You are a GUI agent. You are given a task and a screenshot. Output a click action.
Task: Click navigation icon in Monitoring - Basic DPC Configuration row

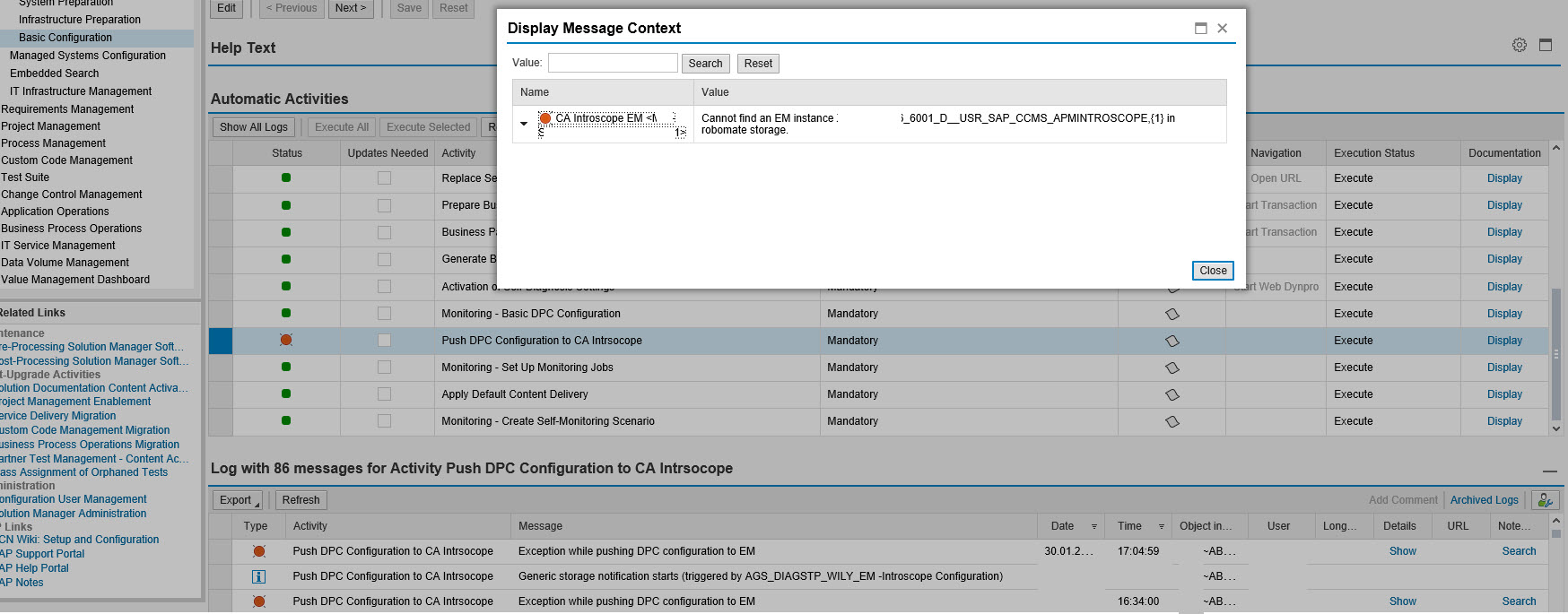tap(1172, 314)
